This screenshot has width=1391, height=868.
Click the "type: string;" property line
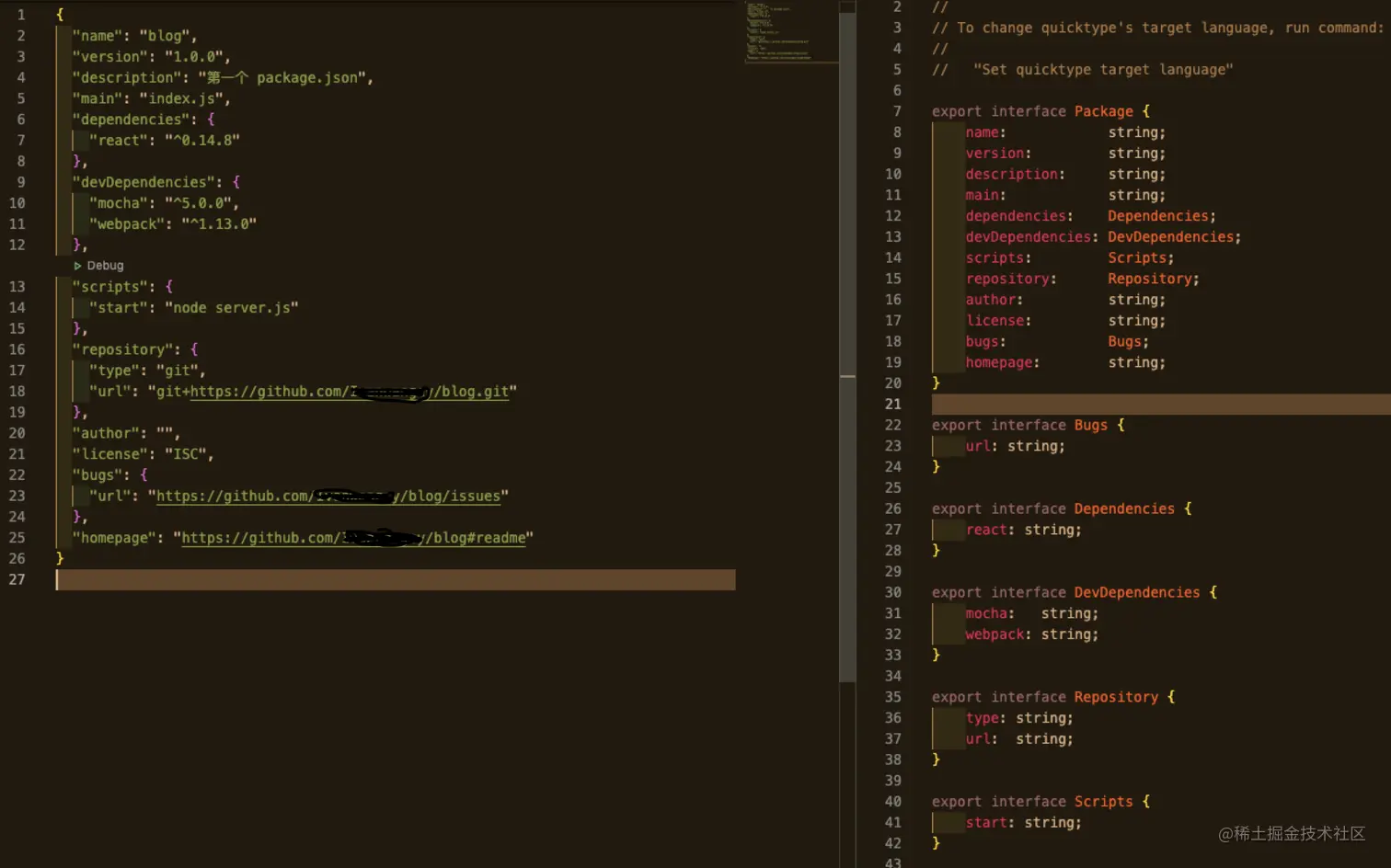(x=1019, y=718)
